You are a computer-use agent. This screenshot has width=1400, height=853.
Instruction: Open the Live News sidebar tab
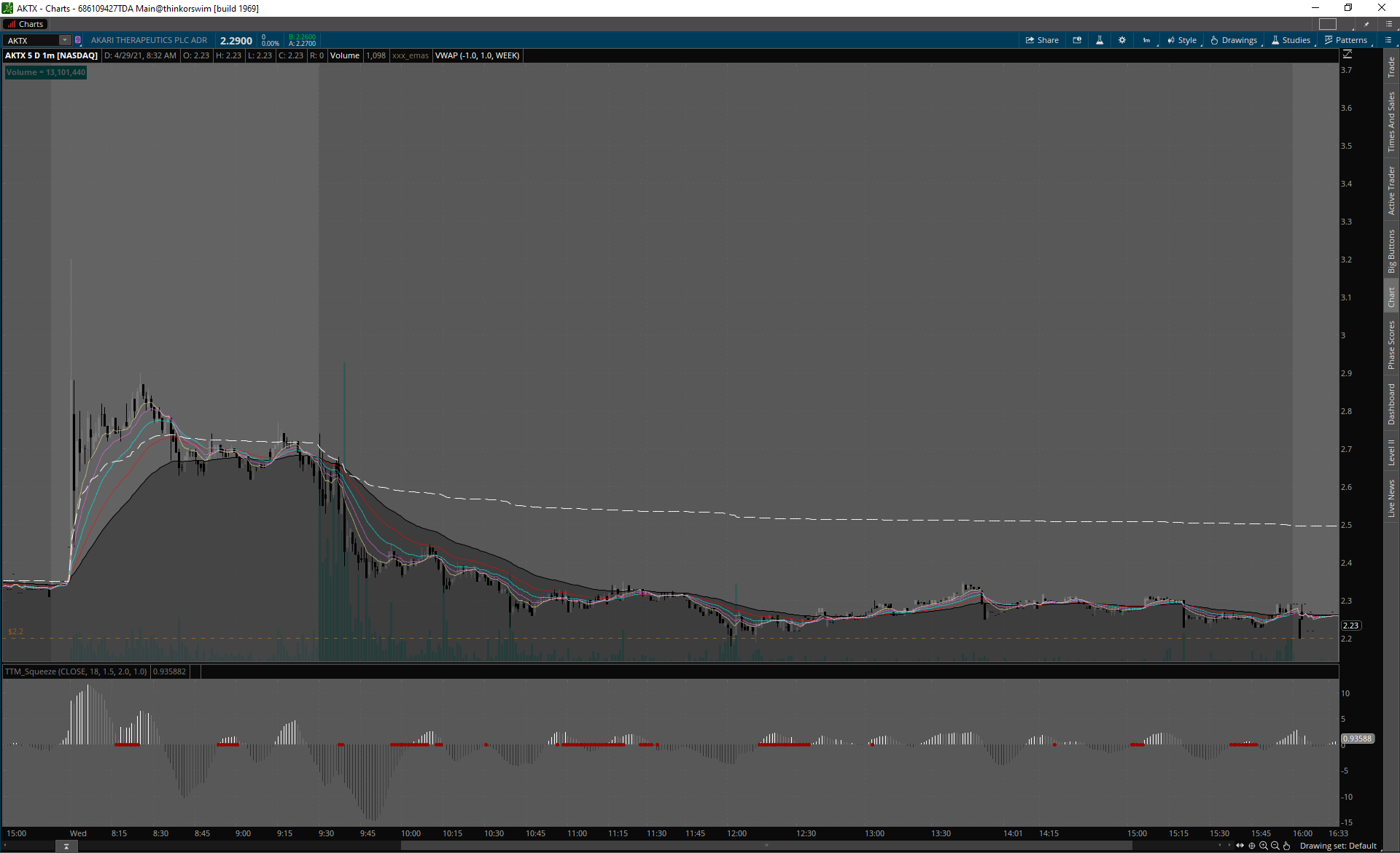tap(1391, 499)
